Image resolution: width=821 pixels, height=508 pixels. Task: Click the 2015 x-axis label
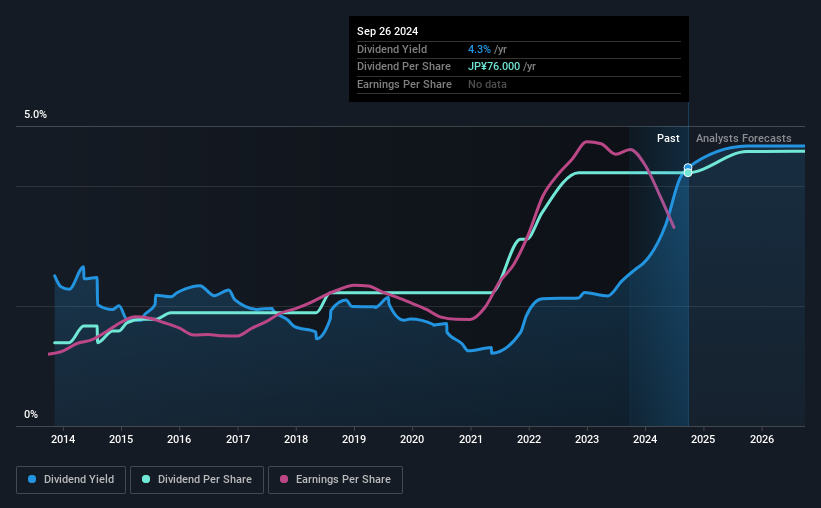(x=121, y=439)
